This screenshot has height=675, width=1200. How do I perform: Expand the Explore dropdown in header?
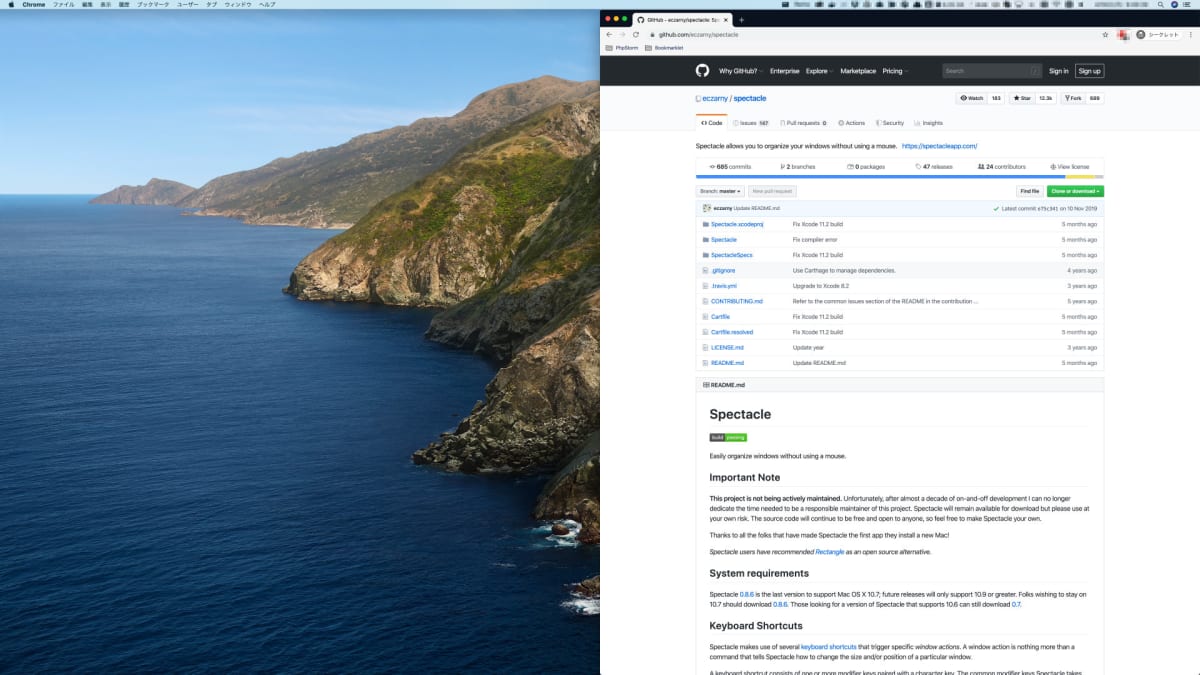(x=820, y=71)
